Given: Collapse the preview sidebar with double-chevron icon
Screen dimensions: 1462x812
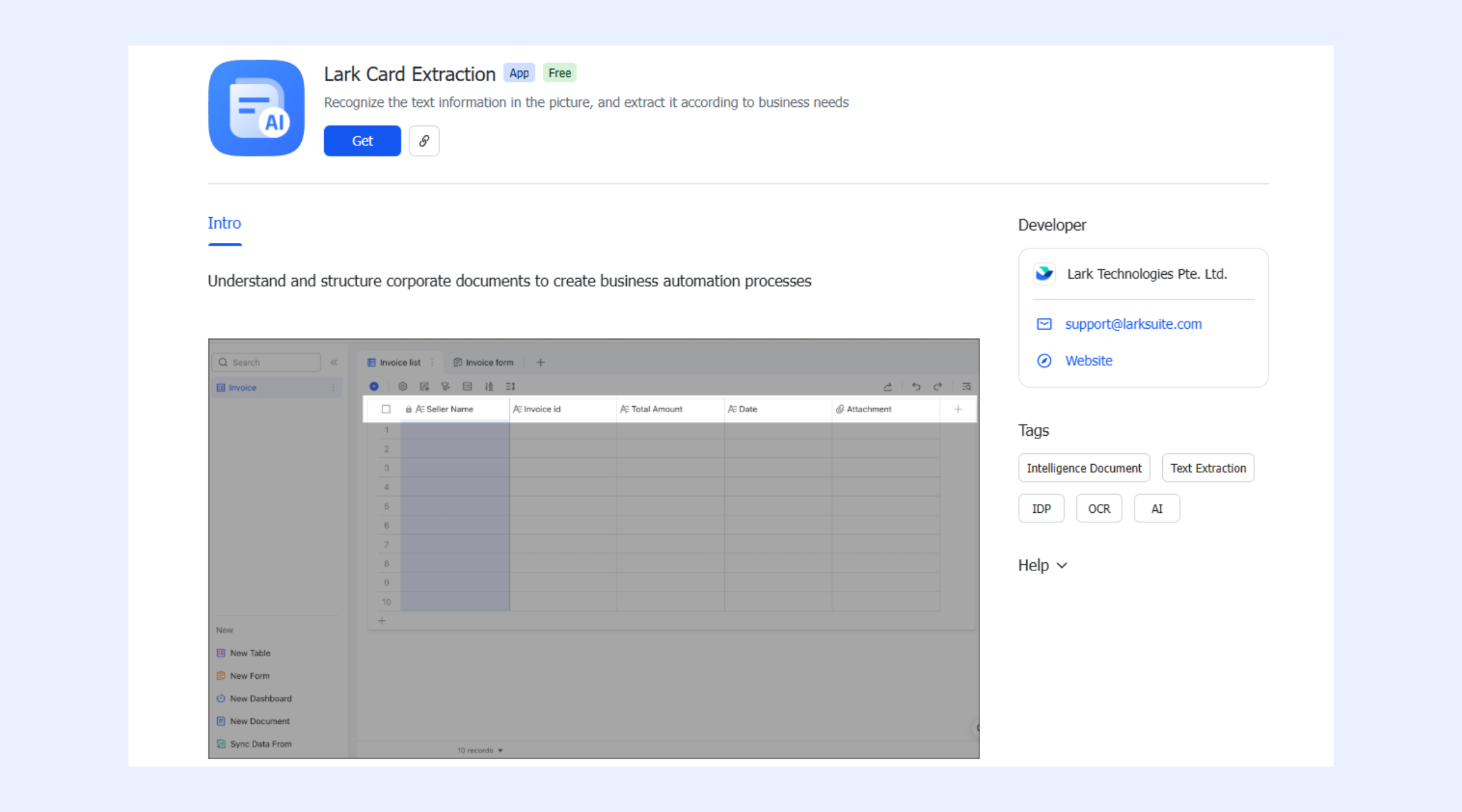Looking at the screenshot, I should point(334,363).
